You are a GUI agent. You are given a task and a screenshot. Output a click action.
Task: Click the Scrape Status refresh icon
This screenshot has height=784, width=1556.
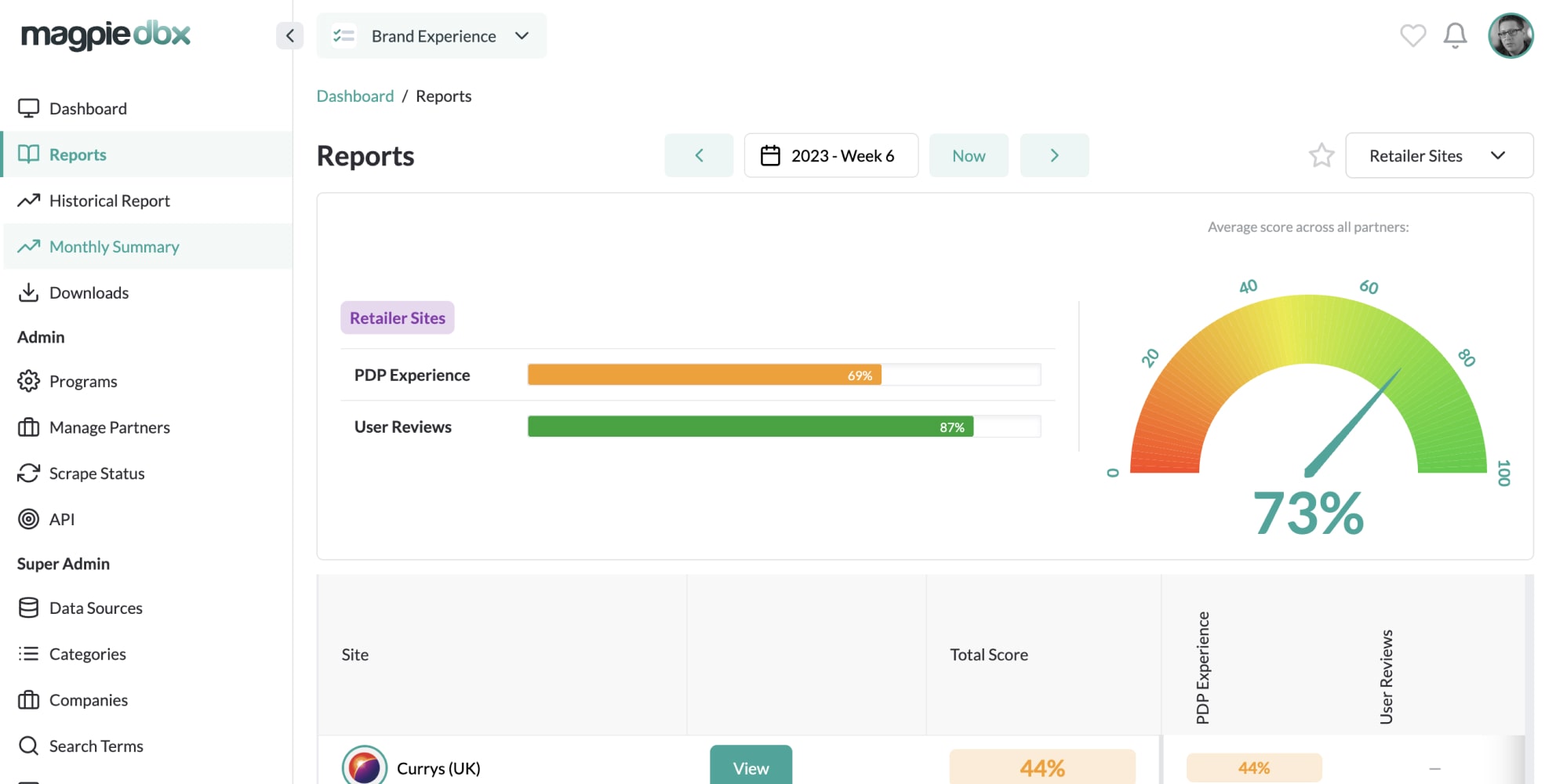[28, 473]
